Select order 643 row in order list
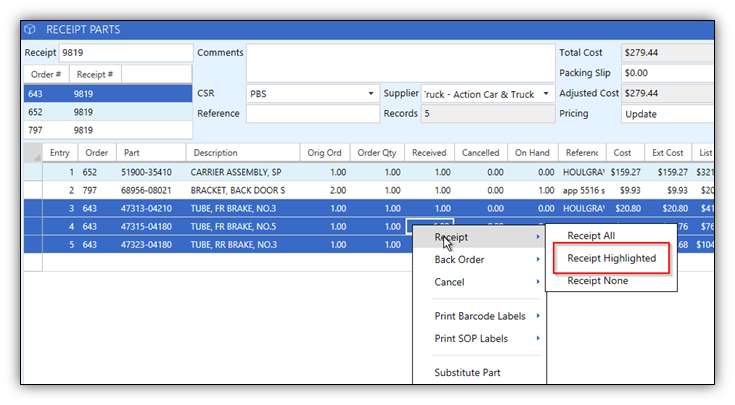The height and width of the screenshot is (405, 735). tap(108, 94)
